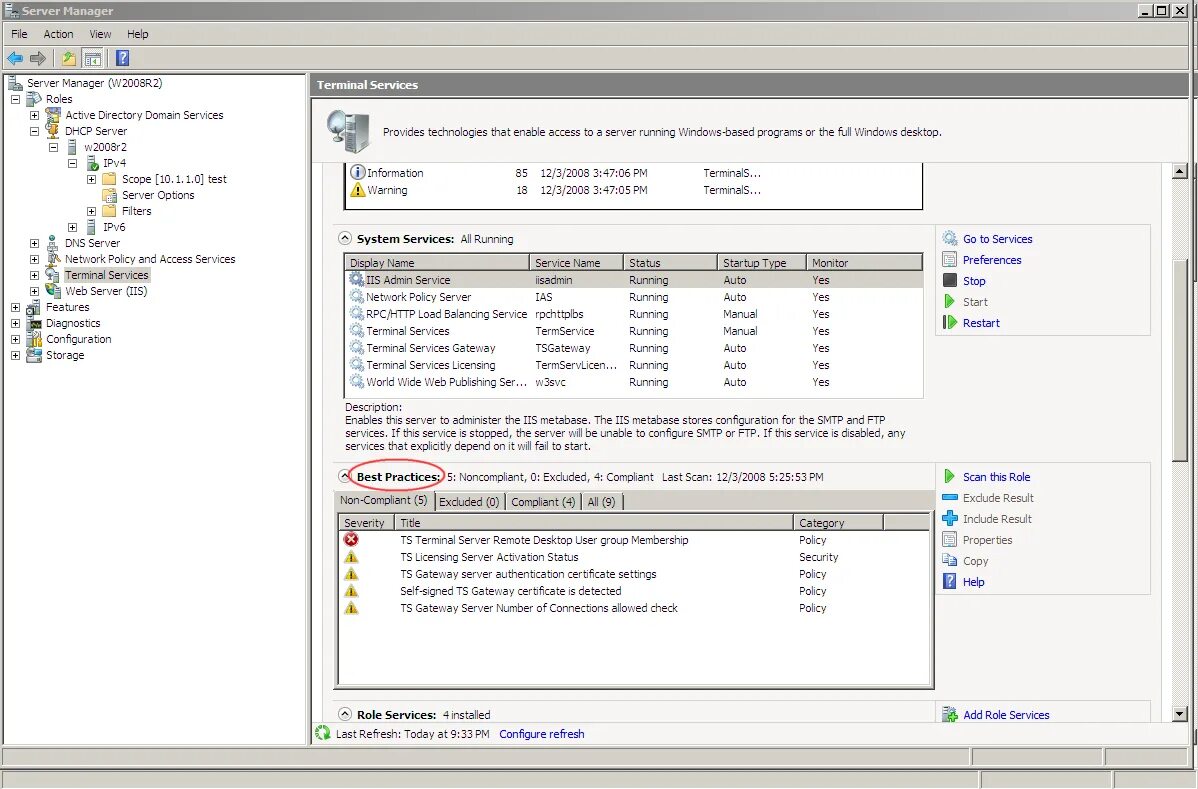Click the Include Result plus icon
The height and width of the screenshot is (789, 1198).
point(950,519)
